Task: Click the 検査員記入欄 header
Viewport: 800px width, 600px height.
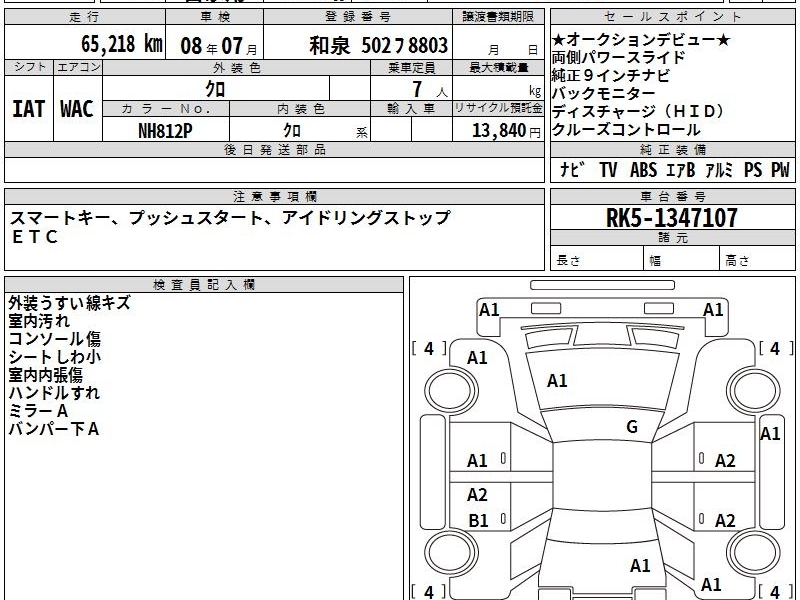Action: pyautogui.click(x=204, y=285)
